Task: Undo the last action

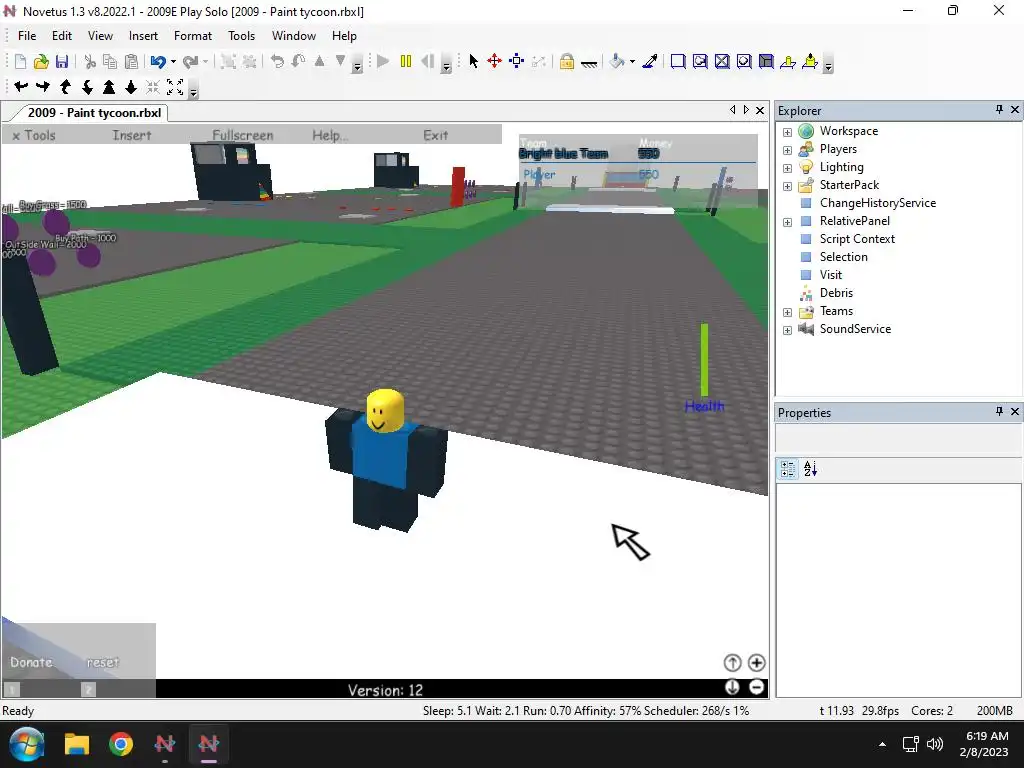Action: pos(157,61)
